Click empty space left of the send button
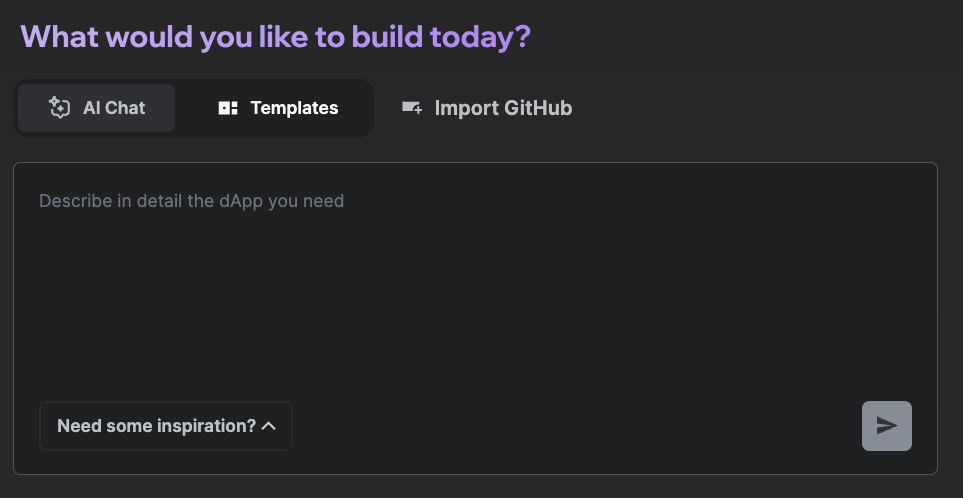The image size is (963, 498). pyautogui.click(x=700, y=426)
